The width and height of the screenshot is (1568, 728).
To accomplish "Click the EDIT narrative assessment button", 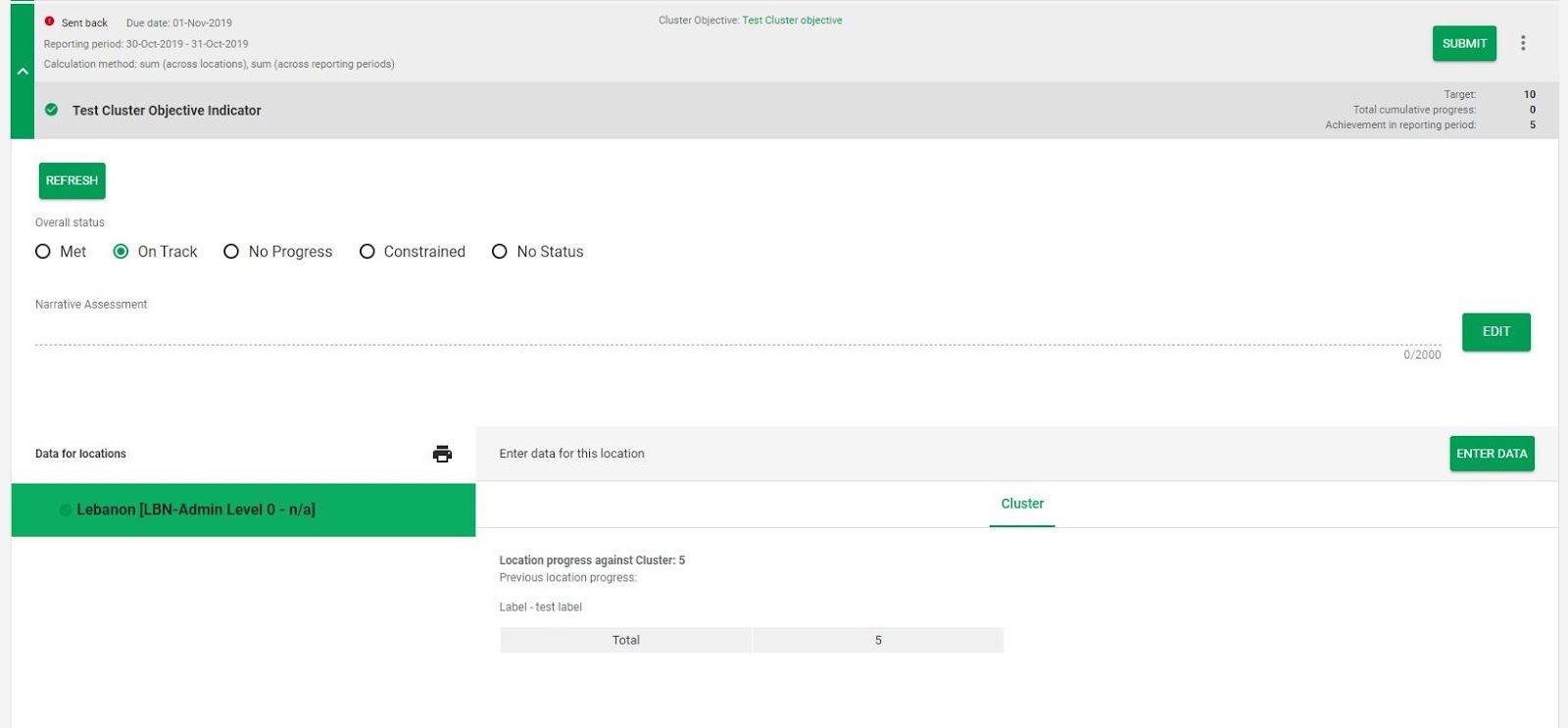I will (1495, 331).
